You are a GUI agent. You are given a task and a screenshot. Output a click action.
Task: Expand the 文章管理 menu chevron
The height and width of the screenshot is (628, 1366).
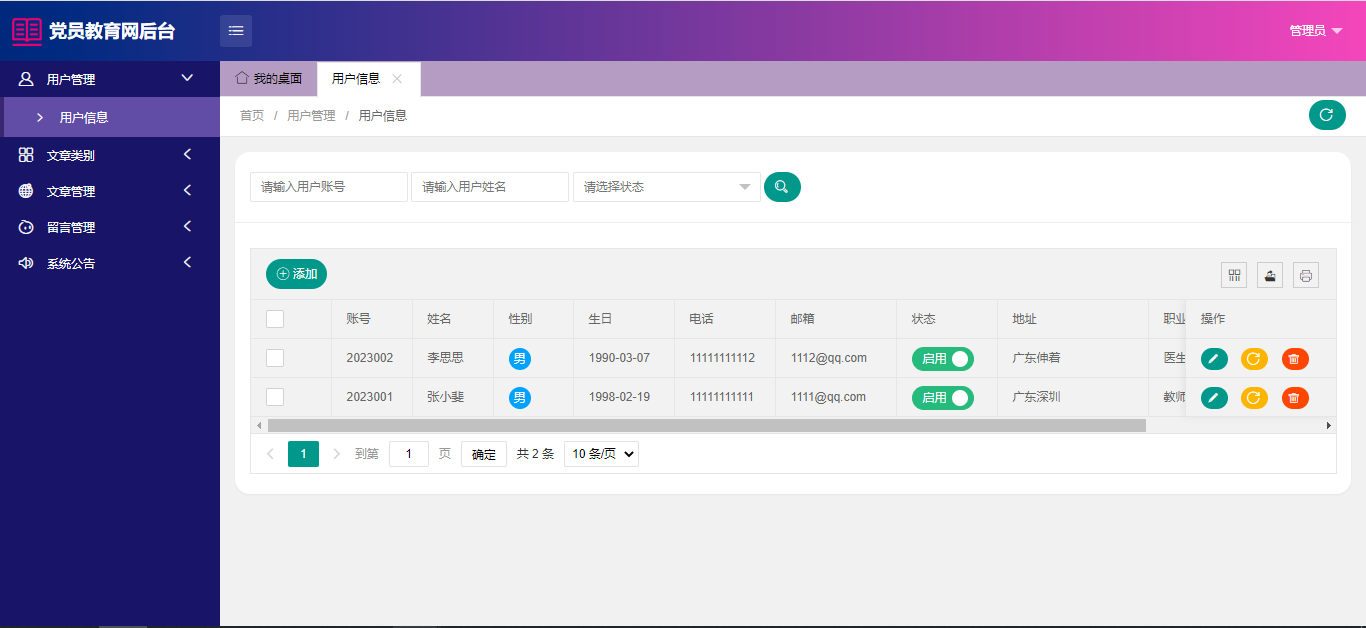187,190
